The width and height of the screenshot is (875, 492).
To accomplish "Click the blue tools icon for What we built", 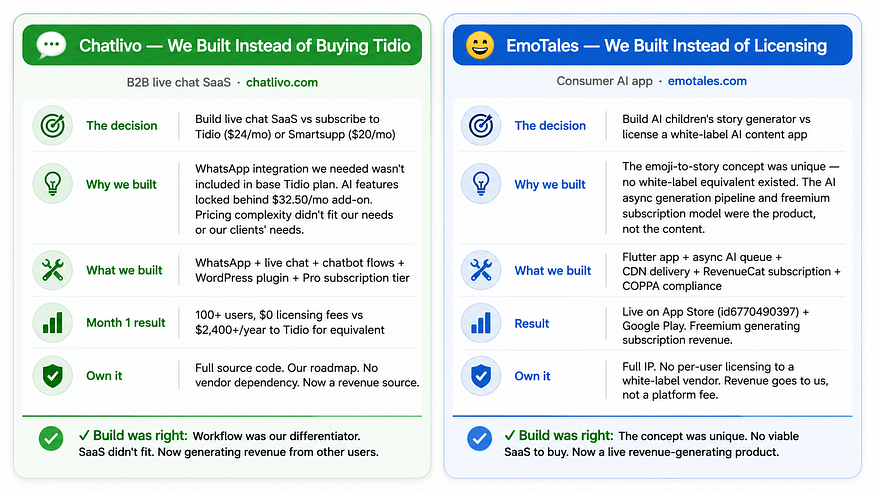I will [480, 270].
